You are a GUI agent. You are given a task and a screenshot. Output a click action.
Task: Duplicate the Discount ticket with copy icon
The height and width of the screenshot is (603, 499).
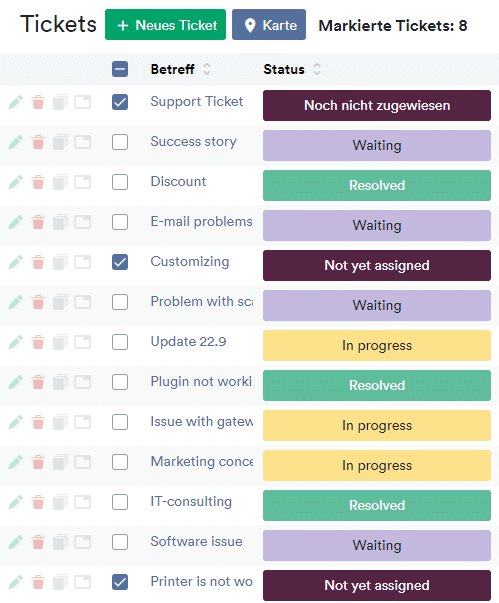(60, 182)
